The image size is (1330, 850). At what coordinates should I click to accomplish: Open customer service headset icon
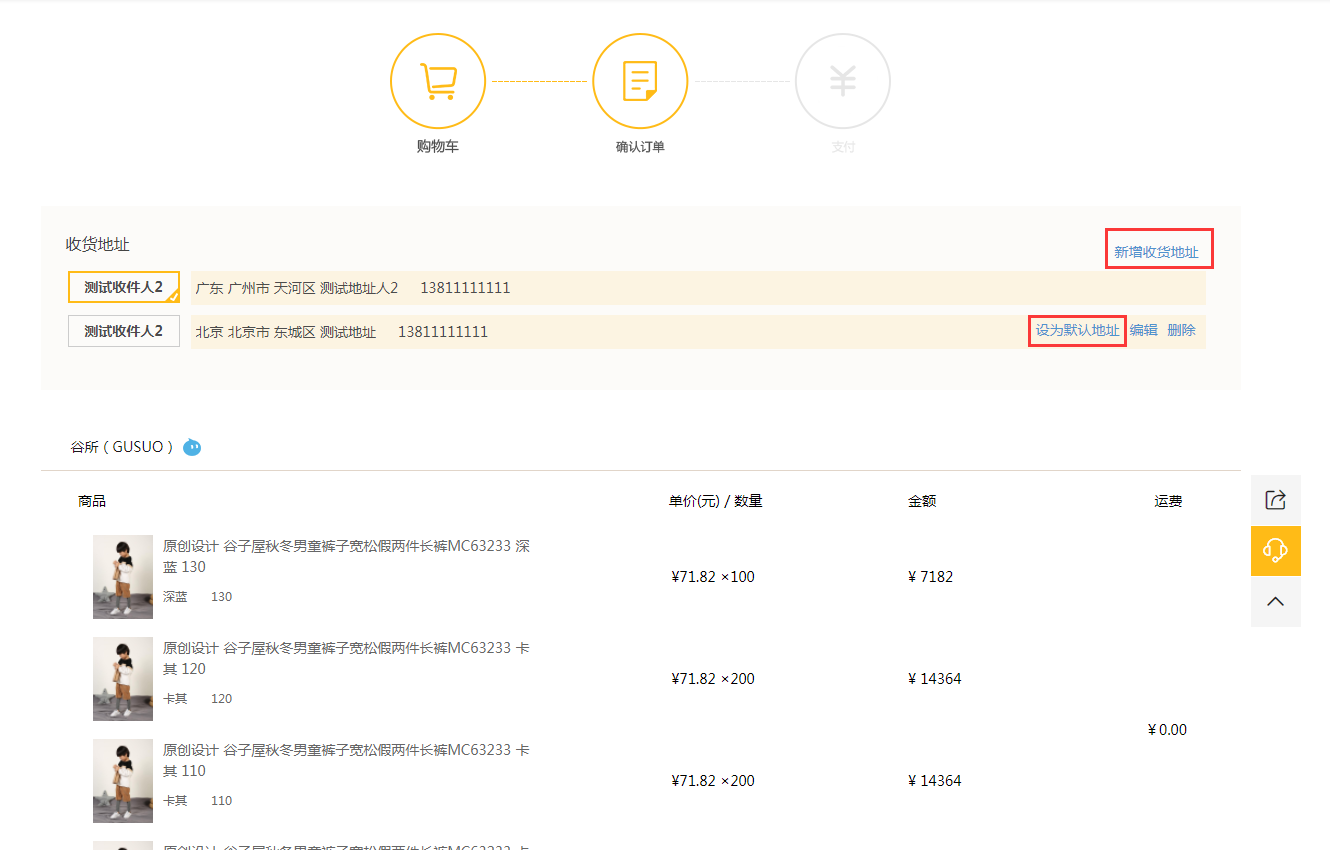tap(1275, 551)
